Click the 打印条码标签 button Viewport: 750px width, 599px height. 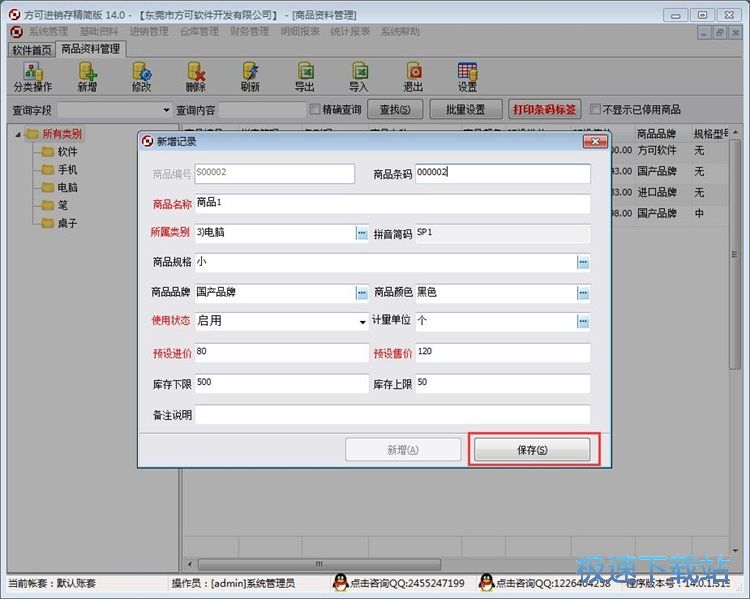[x=545, y=110]
